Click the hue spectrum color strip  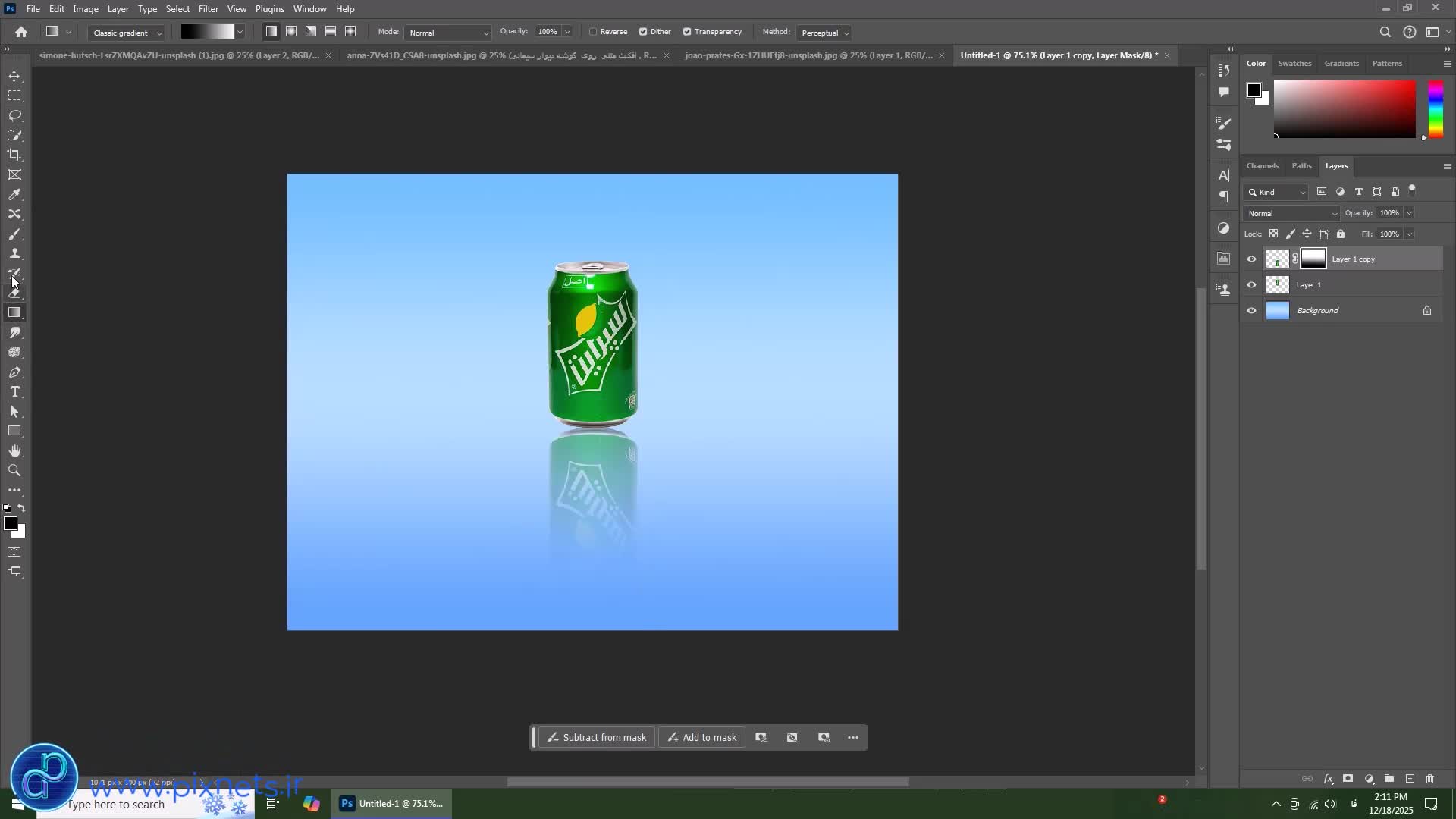click(1436, 109)
